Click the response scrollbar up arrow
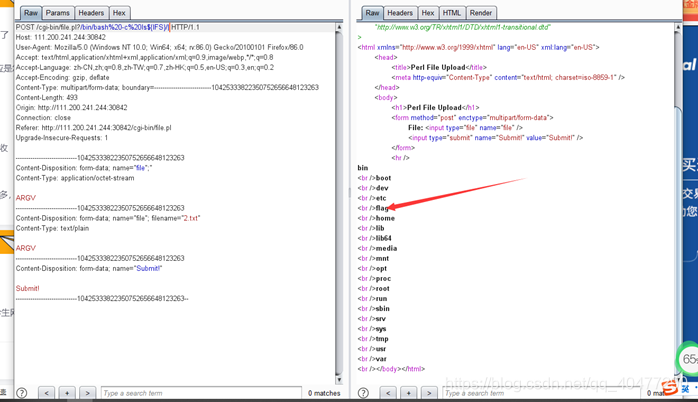The height and width of the screenshot is (402, 698). 678,27
